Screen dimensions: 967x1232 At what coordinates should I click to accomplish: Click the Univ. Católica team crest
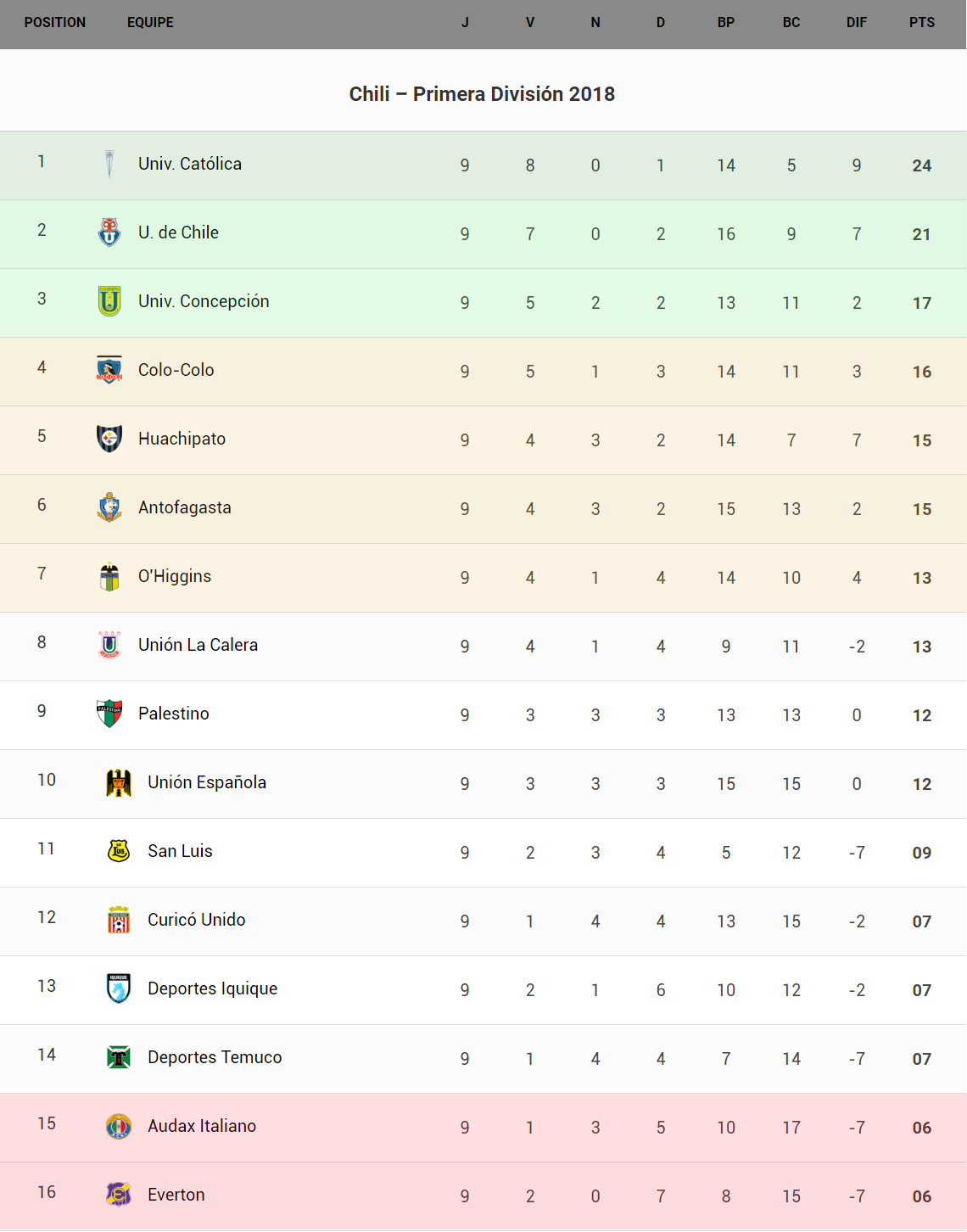tap(109, 164)
